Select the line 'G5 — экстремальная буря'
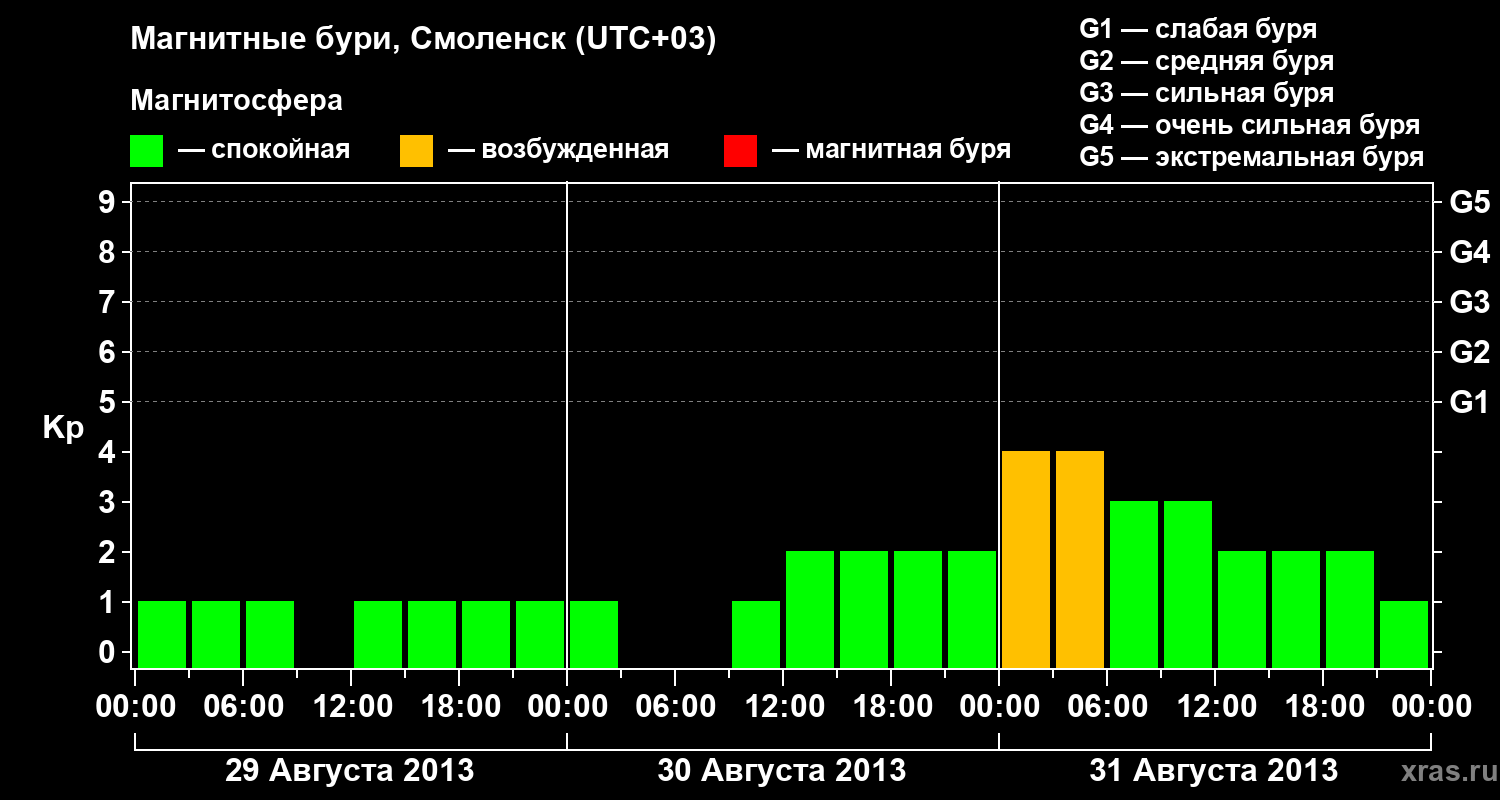Image resolution: width=1500 pixels, height=800 pixels. coord(1252,157)
